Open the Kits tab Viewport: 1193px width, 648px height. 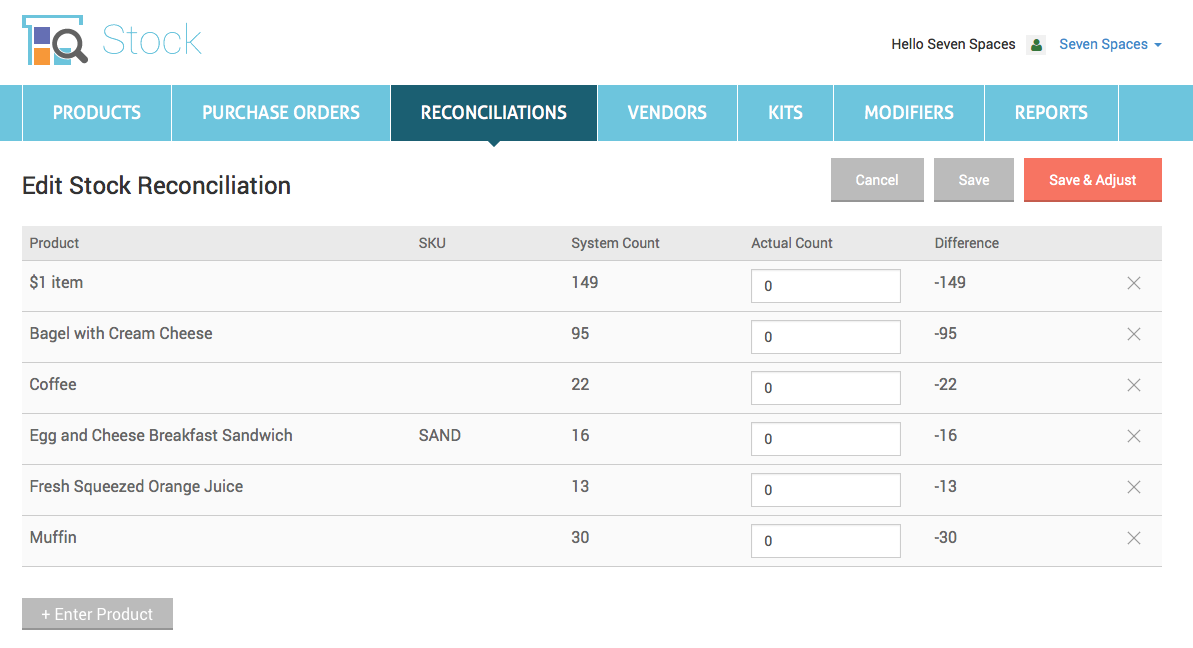(785, 113)
